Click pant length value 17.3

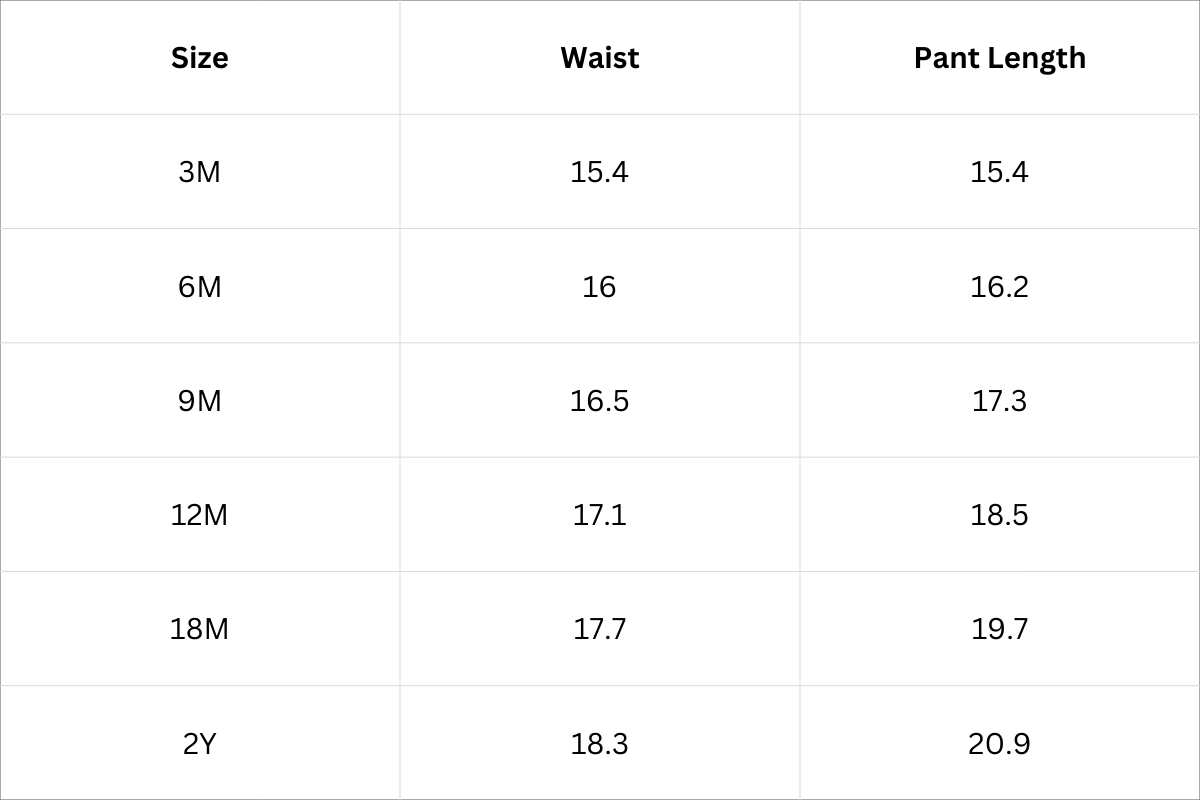pos(999,401)
